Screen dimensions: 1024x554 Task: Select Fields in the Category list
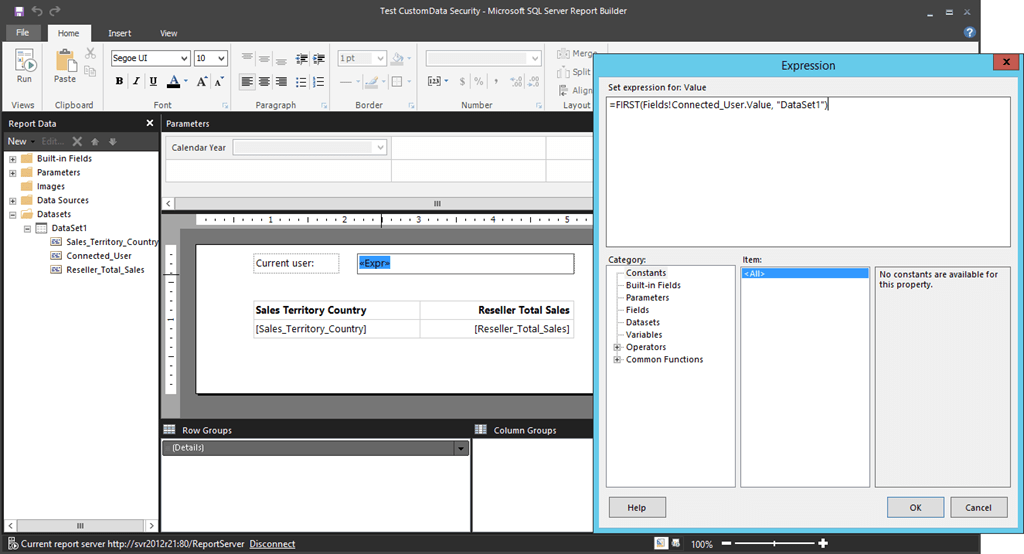[637, 310]
